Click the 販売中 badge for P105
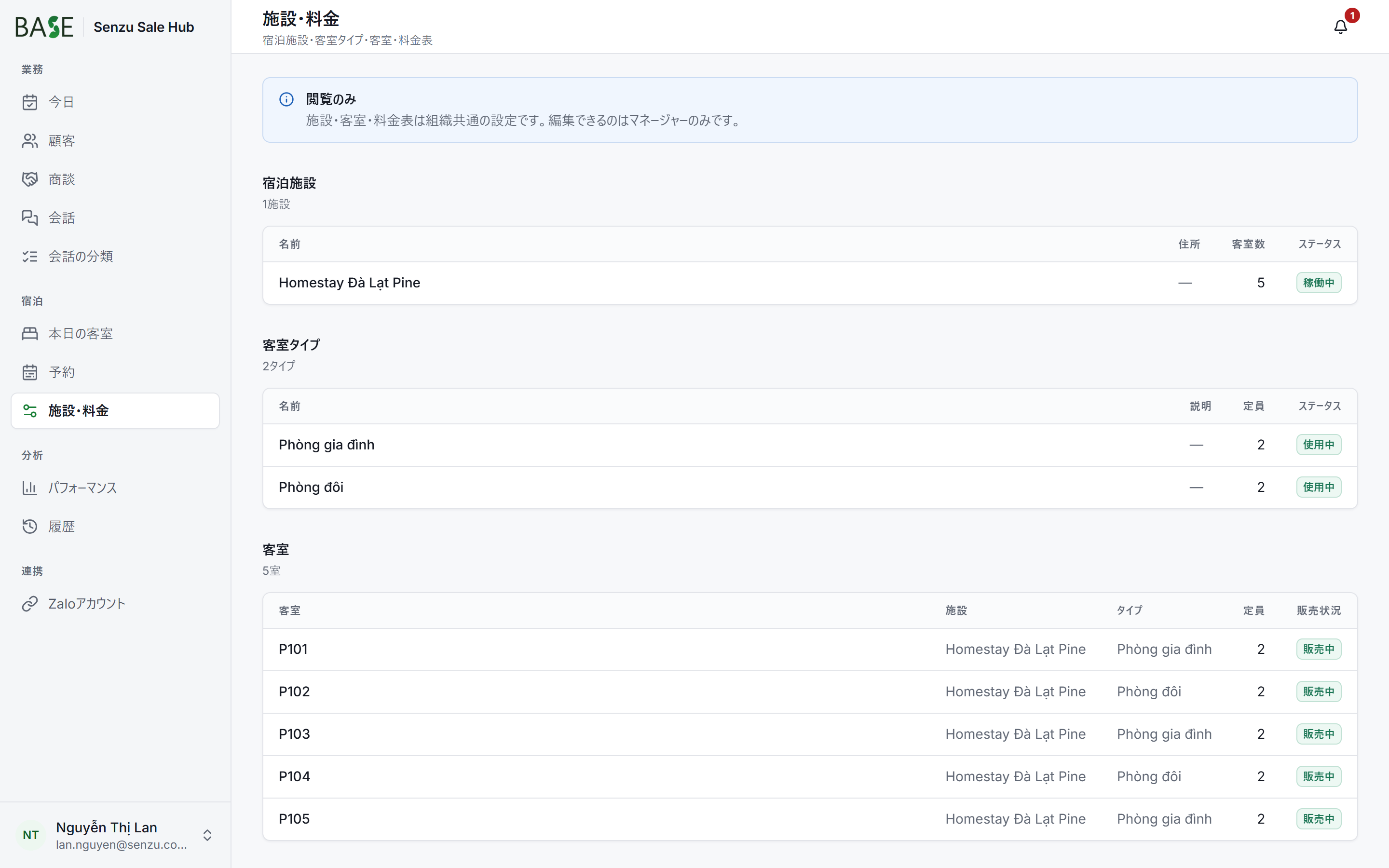 click(x=1319, y=819)
